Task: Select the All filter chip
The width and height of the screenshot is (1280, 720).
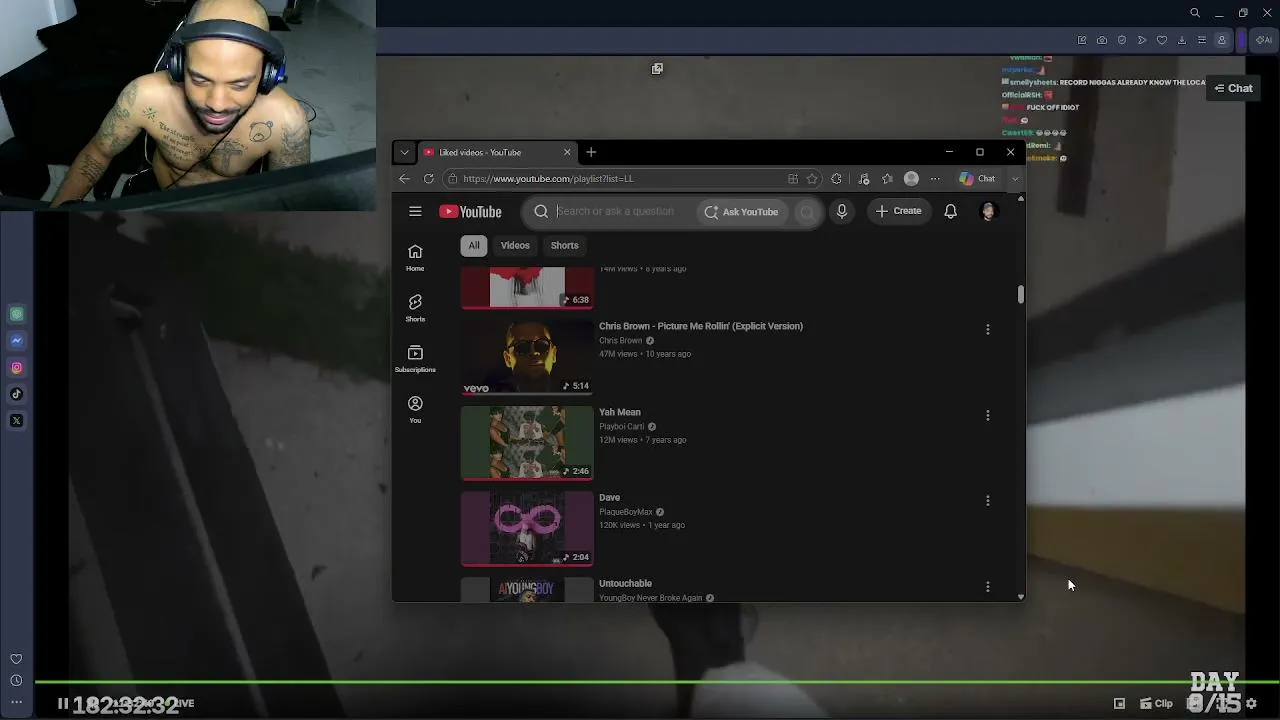Action: pyautogui.click(x=474, y=245)
